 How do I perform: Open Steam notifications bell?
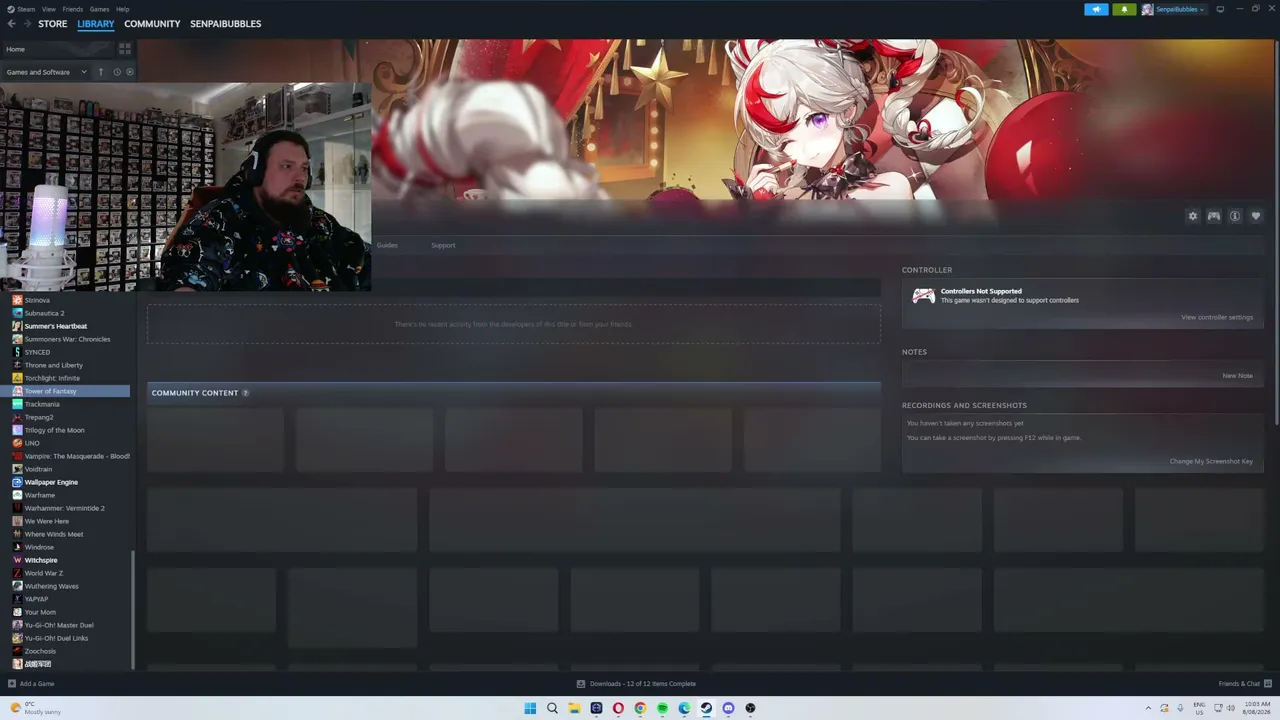tap(1124, 9)
